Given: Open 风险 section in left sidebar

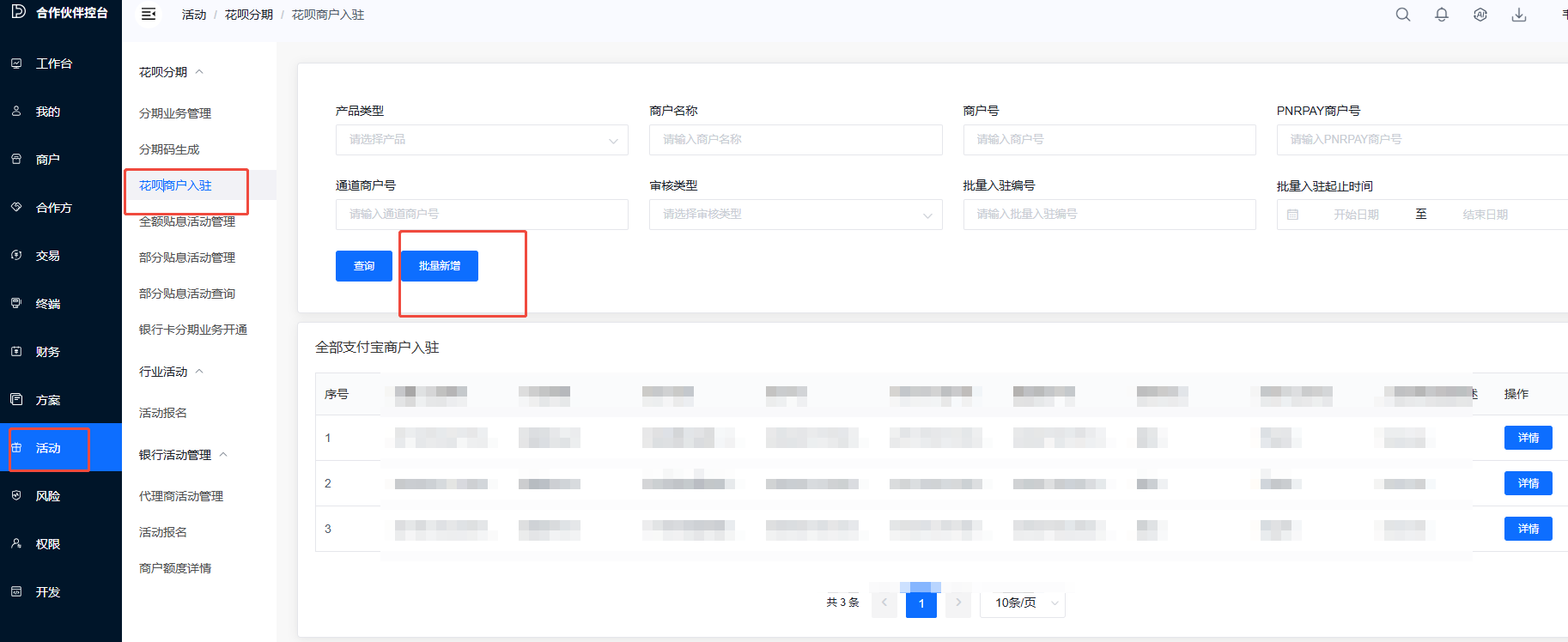Looking at the screenshot, I should [47, 496].
